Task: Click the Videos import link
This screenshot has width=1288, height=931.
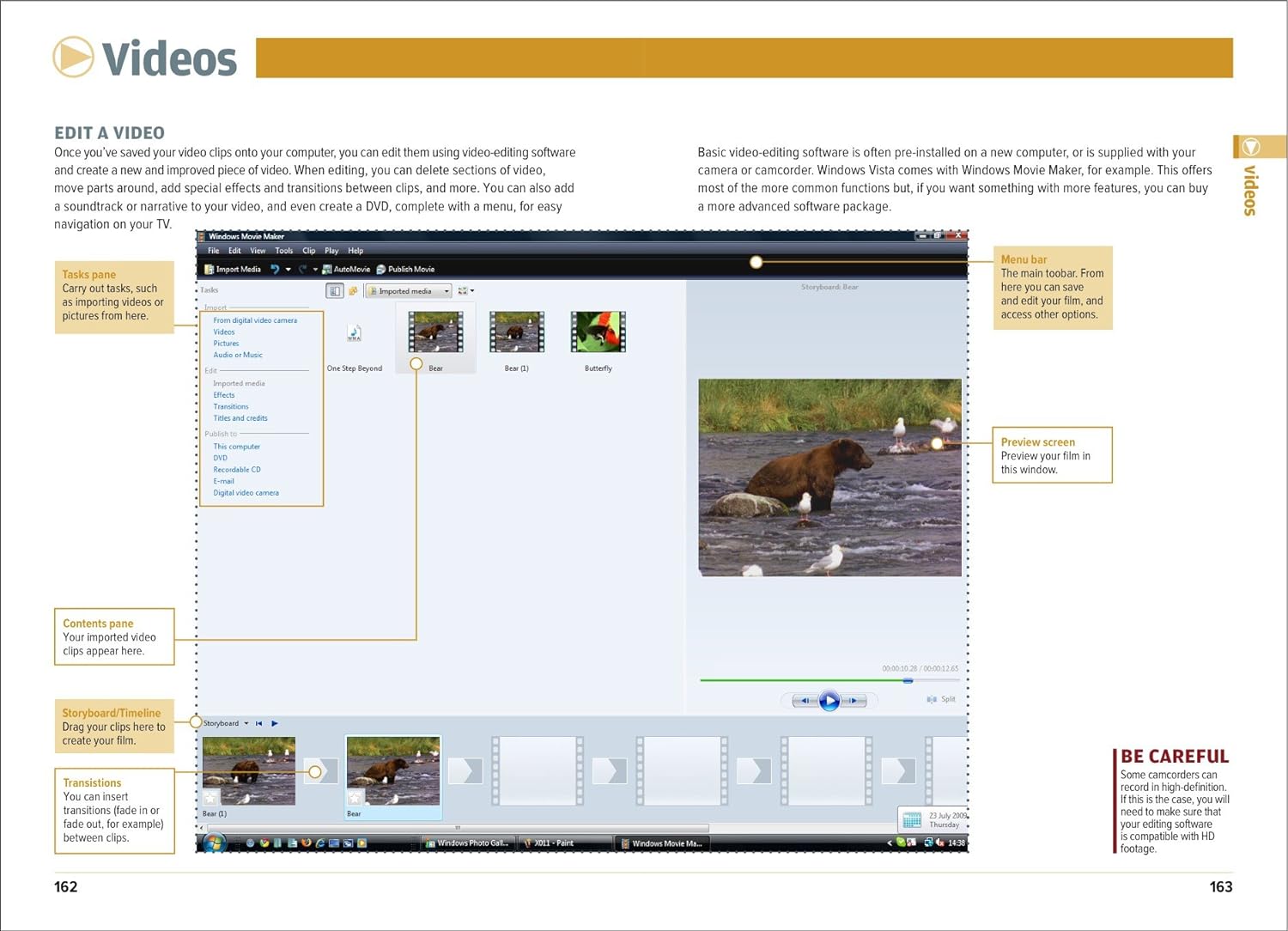Action: tap(224, 332)
